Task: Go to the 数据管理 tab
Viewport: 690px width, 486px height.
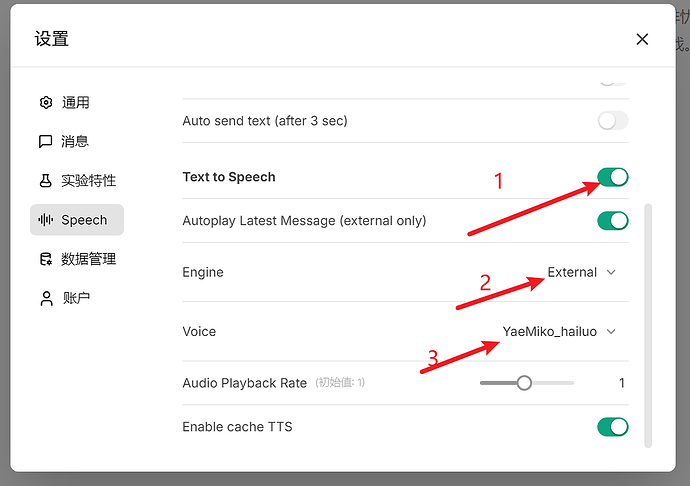Action: (x=77, y=259)
